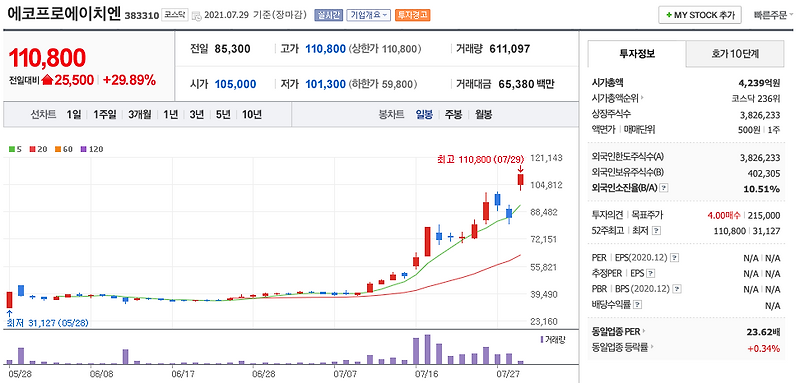Click help icon next to 배당수익률

pos(638,305)
